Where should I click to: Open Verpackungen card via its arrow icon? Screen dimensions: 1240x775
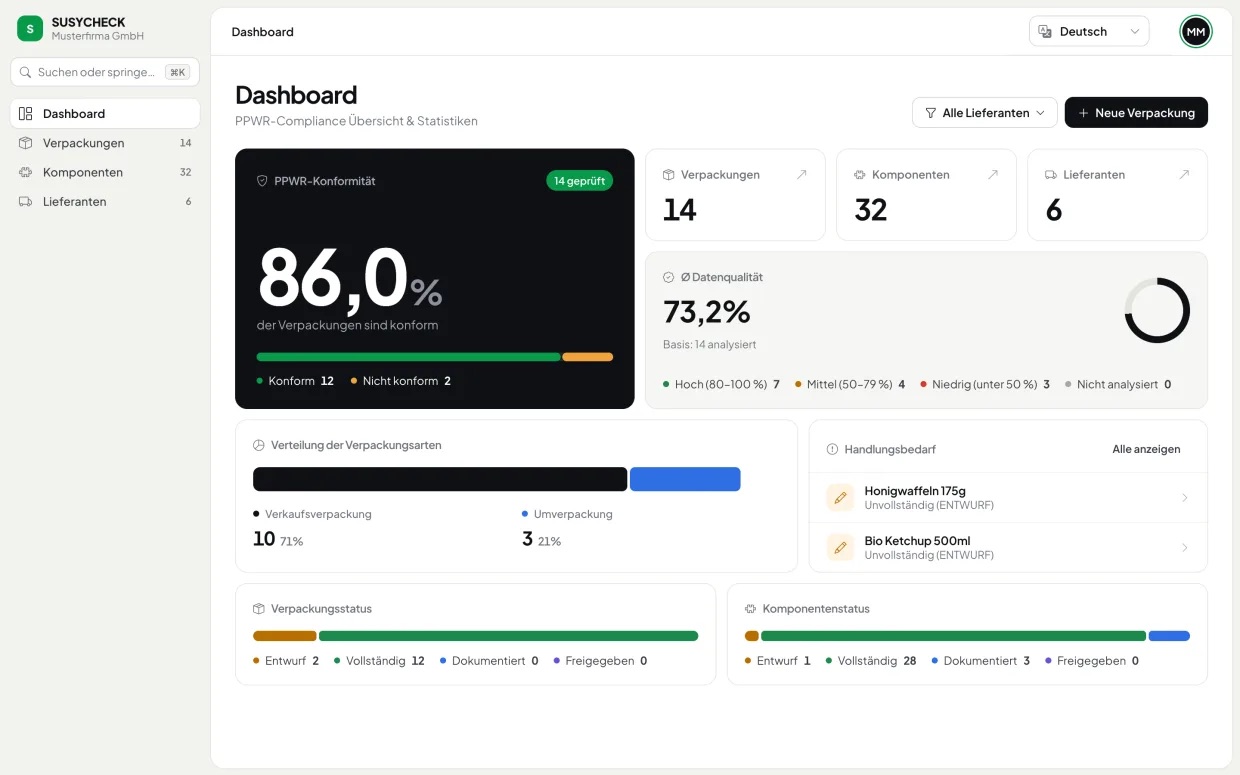point(801,174)
